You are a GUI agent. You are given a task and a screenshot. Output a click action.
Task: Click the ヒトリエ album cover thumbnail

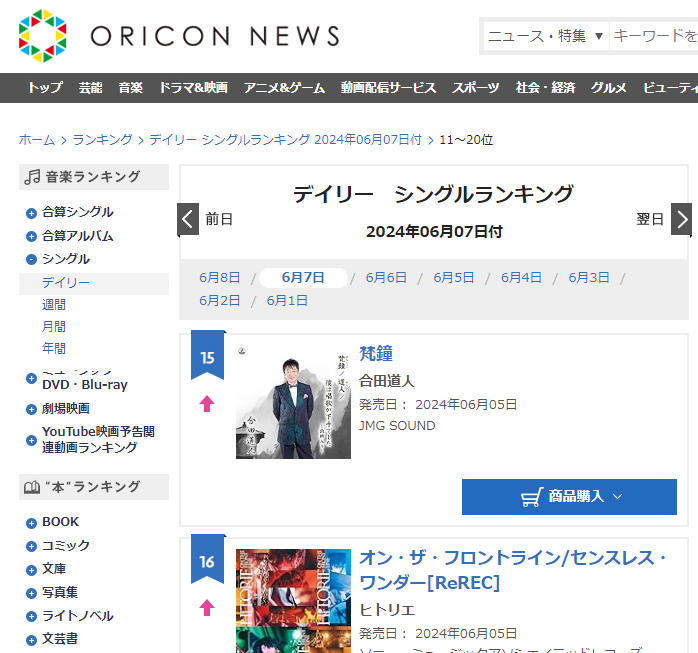[x=293, y=601]
